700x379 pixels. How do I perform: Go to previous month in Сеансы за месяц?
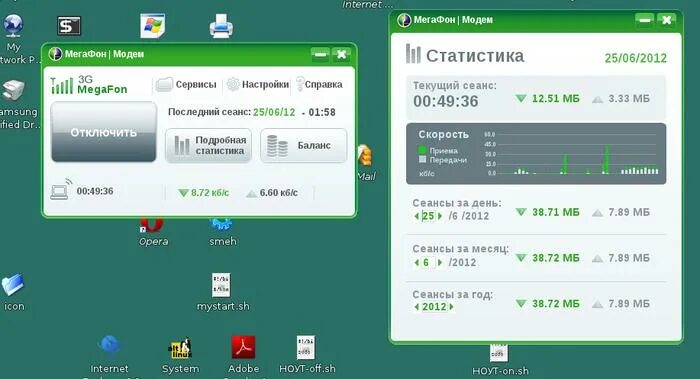(417, 262)
